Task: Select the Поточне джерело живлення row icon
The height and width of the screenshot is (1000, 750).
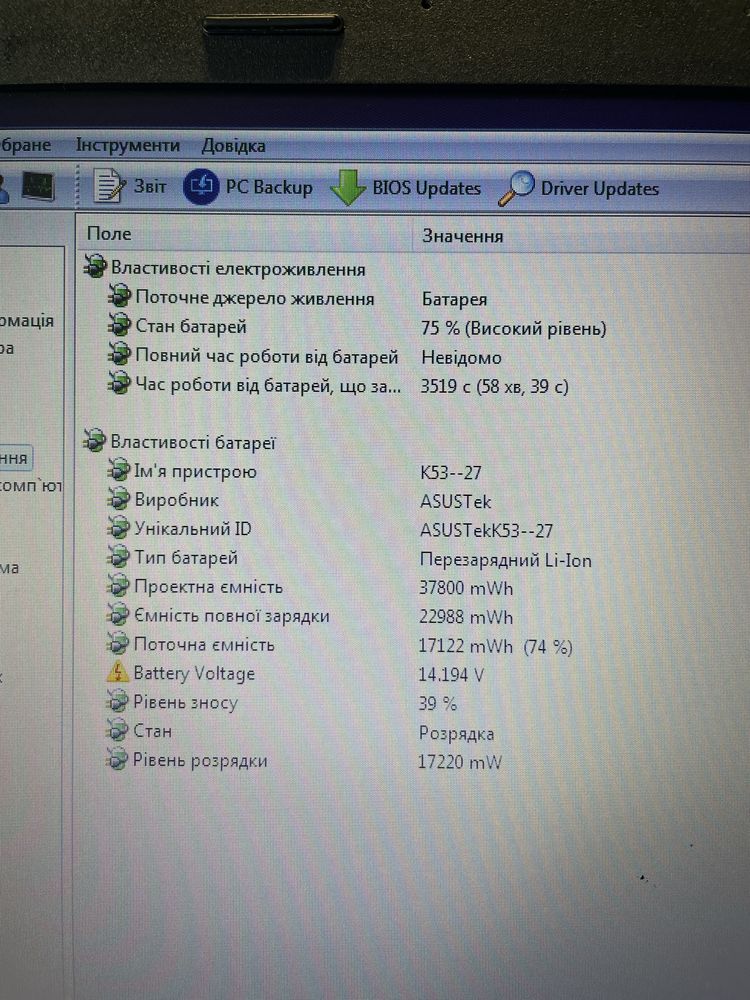Action: click(x=119, y=295)
